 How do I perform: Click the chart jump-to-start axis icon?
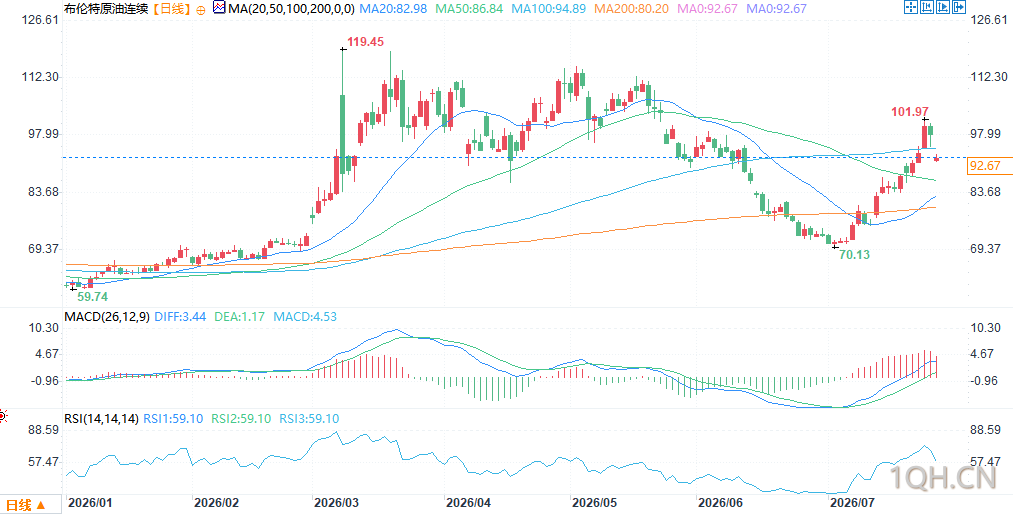[x=927, y=7]
